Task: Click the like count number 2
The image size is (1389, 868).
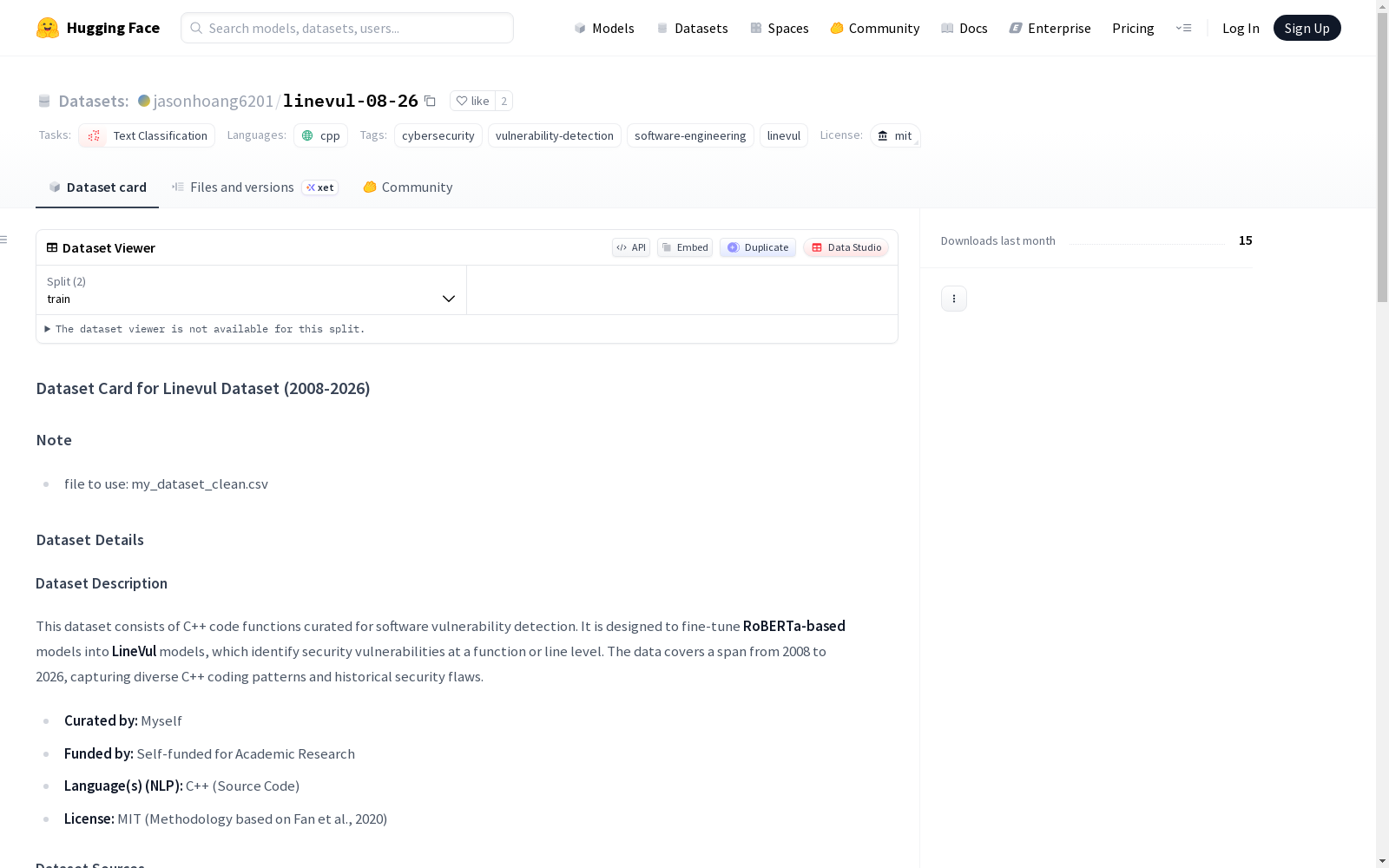Action: coord(504,101)
